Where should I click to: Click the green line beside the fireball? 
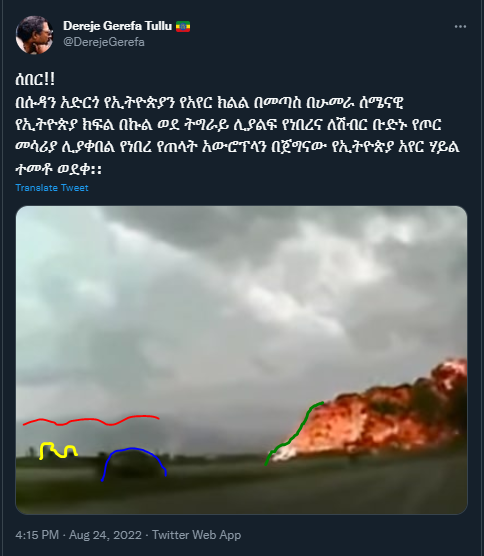pos(294,433)
